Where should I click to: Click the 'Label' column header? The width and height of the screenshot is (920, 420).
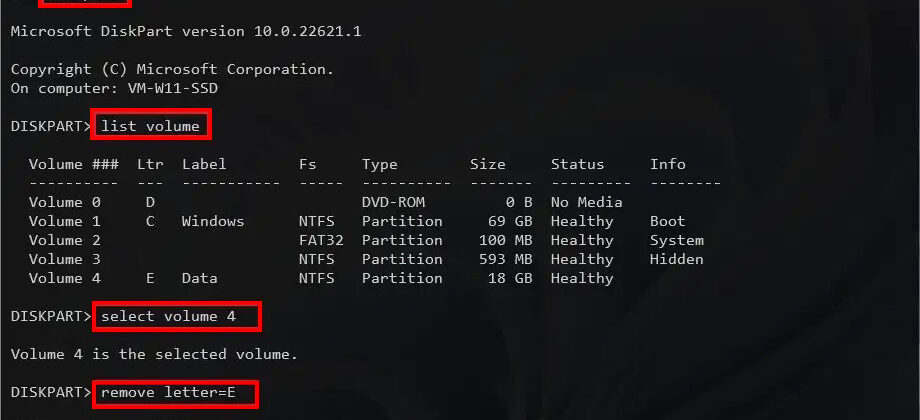pos(204,164)
